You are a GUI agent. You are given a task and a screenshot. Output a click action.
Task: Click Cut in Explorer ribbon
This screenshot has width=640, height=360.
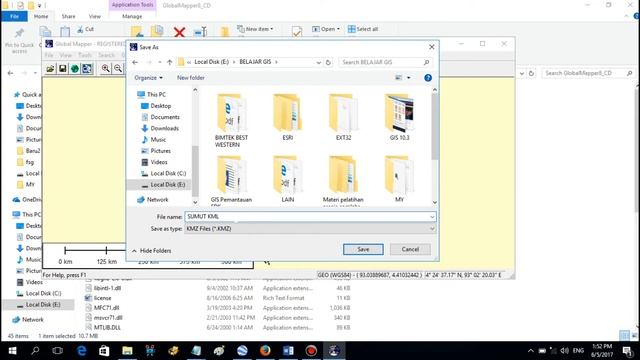point(85,29)
